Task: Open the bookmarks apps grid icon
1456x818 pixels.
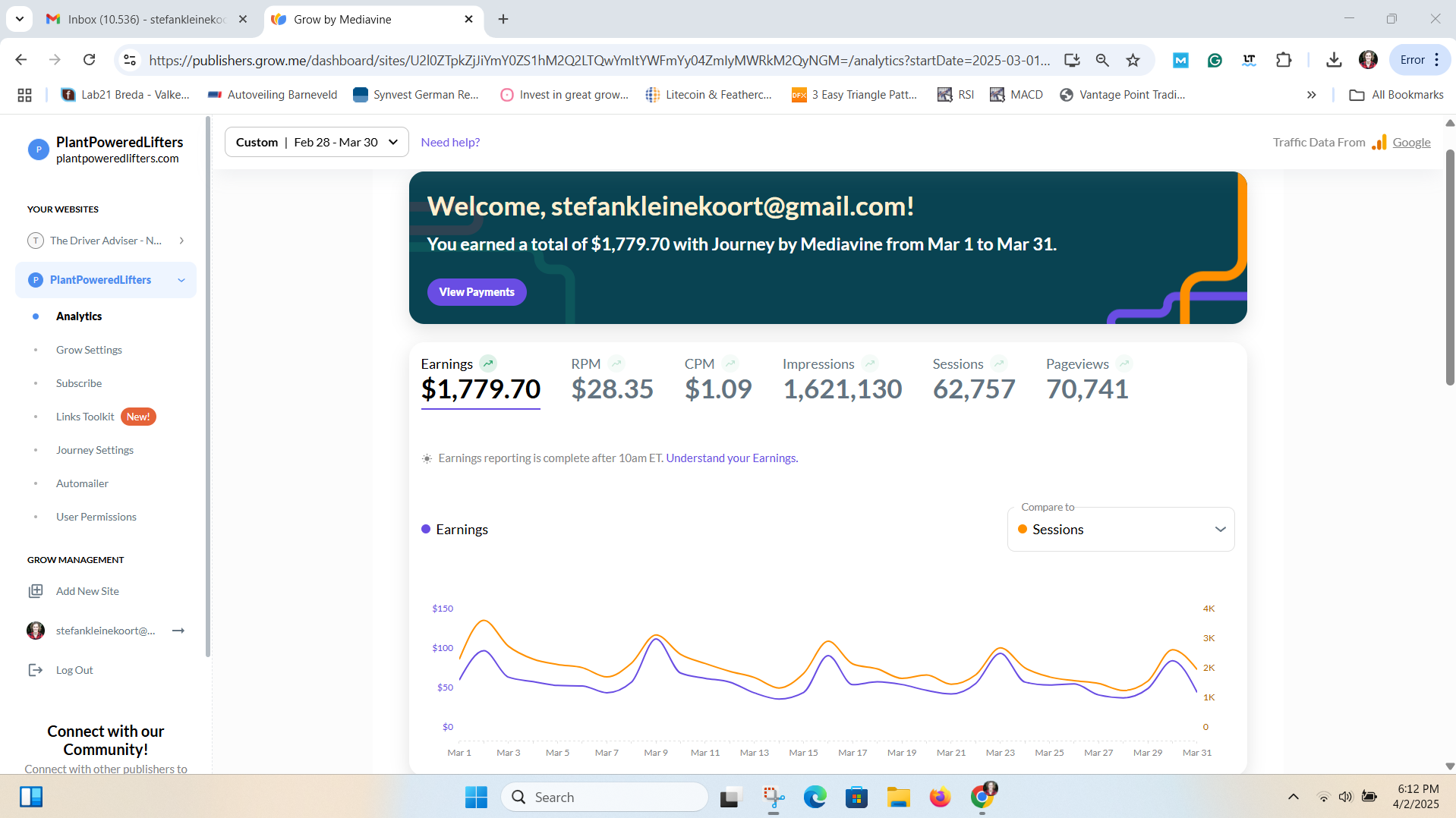Action: (24, 95)
